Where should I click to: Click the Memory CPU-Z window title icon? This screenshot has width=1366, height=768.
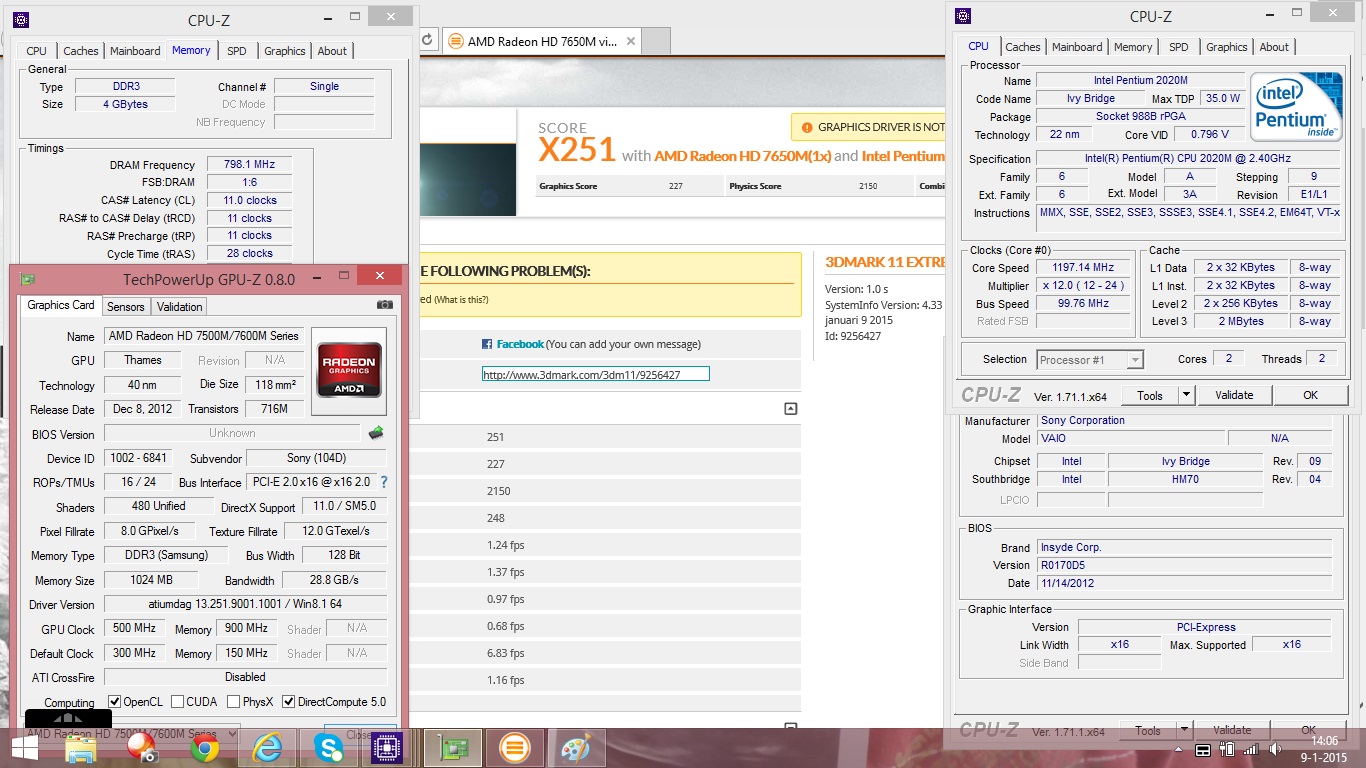click(x=21, y=19)
